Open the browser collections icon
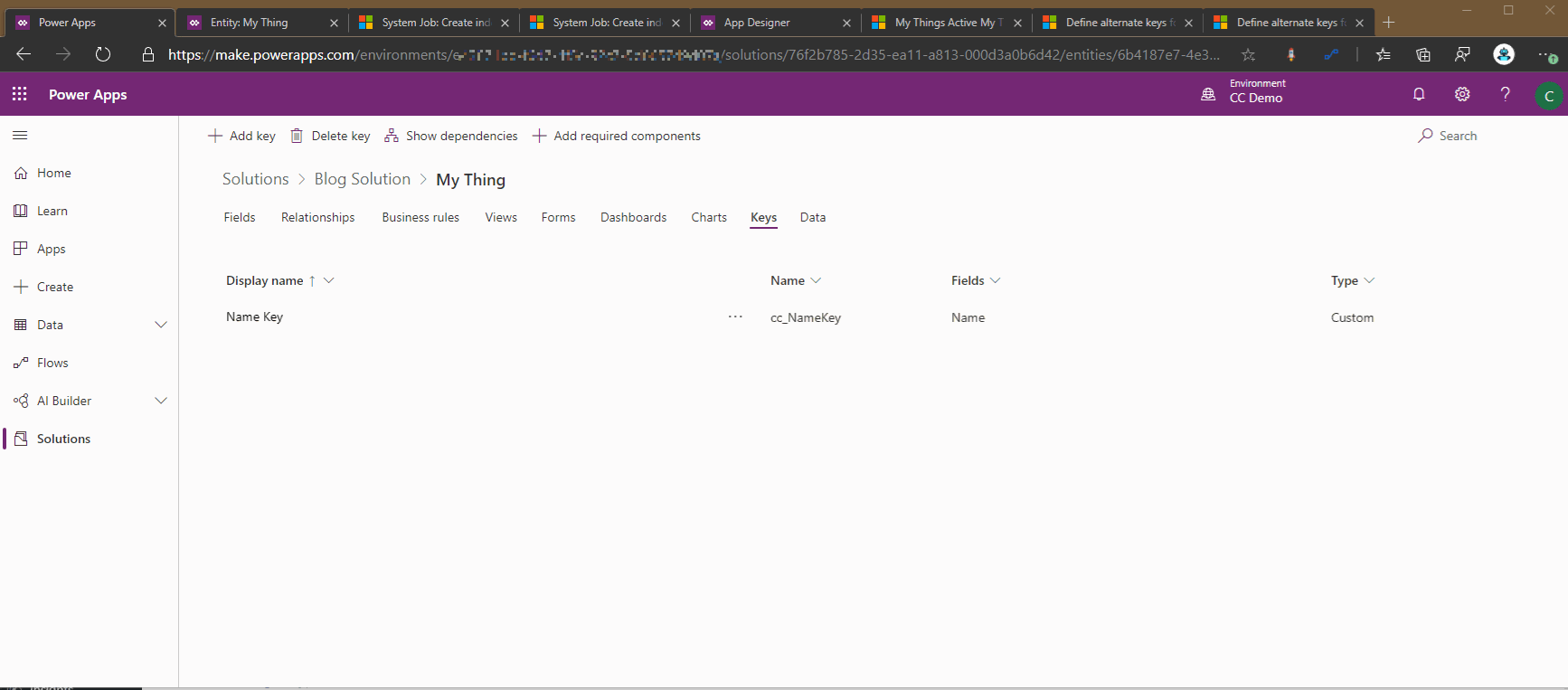The width and height of the screenshot is (1568, 690). 1423,55
